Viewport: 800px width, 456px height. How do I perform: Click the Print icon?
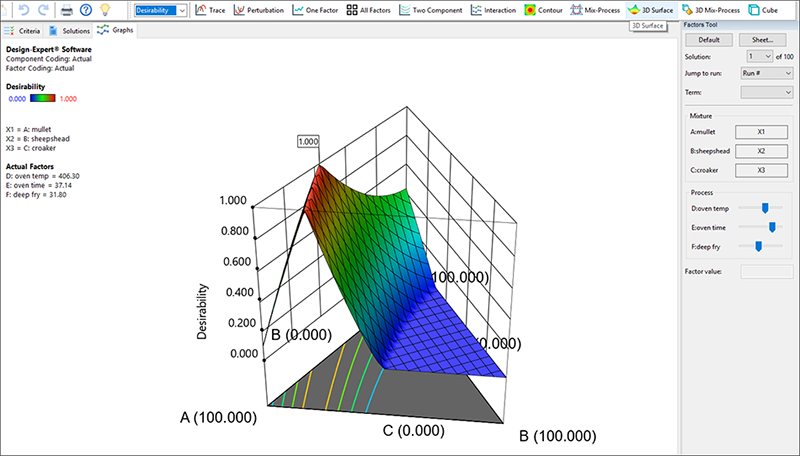point(66,10)
